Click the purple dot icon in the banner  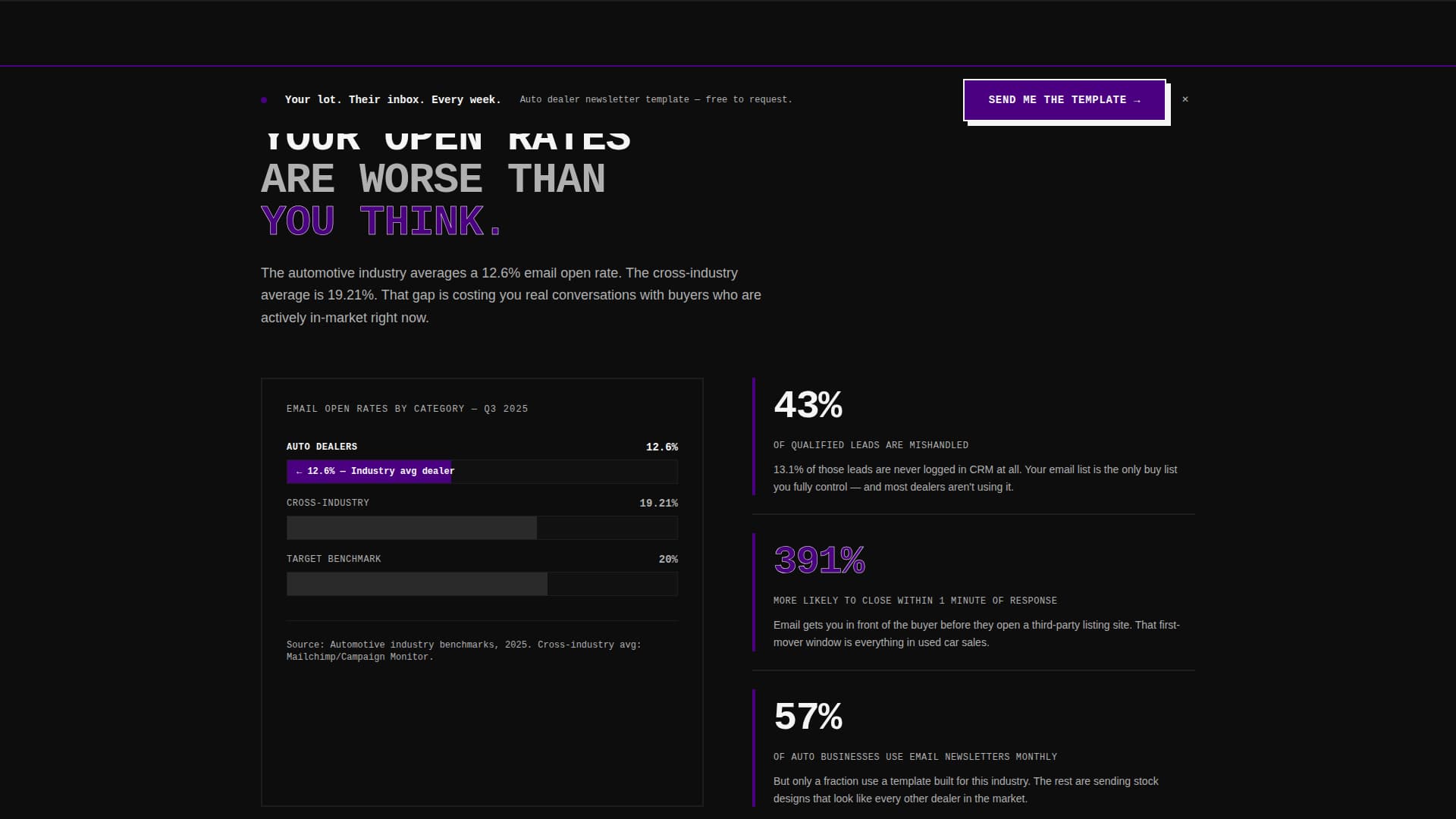pyautogui.click(x=264, y=99)
